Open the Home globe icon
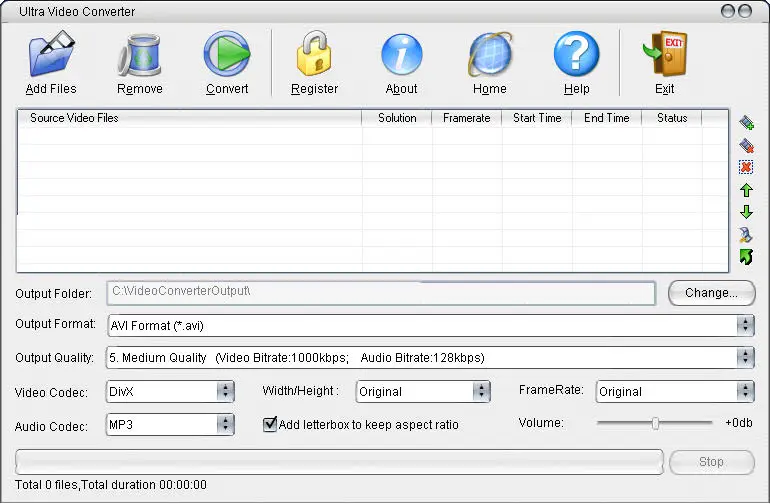 [x=490, y=54]
